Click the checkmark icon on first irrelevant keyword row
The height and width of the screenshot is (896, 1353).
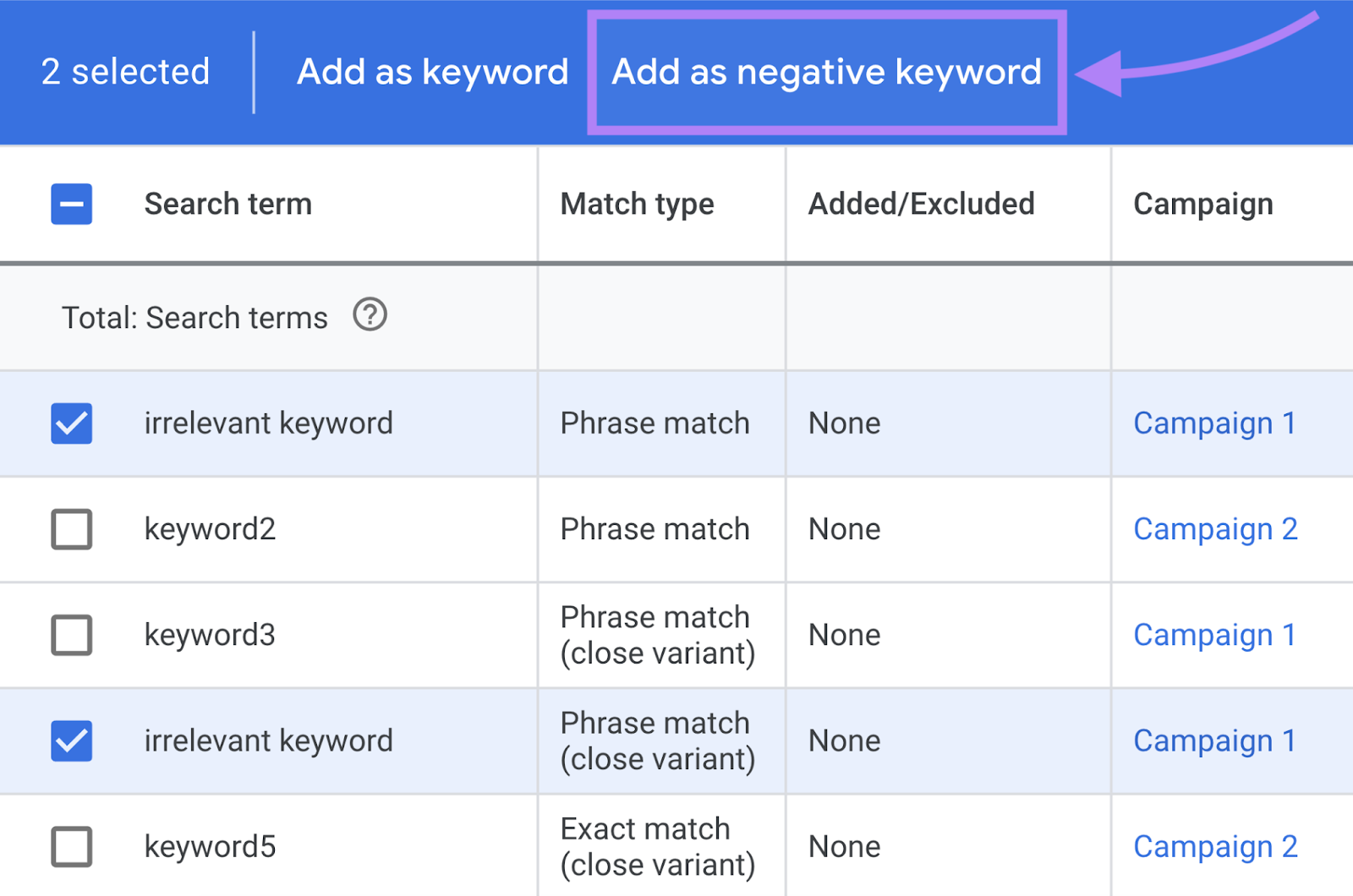click(x=72, y=423)
